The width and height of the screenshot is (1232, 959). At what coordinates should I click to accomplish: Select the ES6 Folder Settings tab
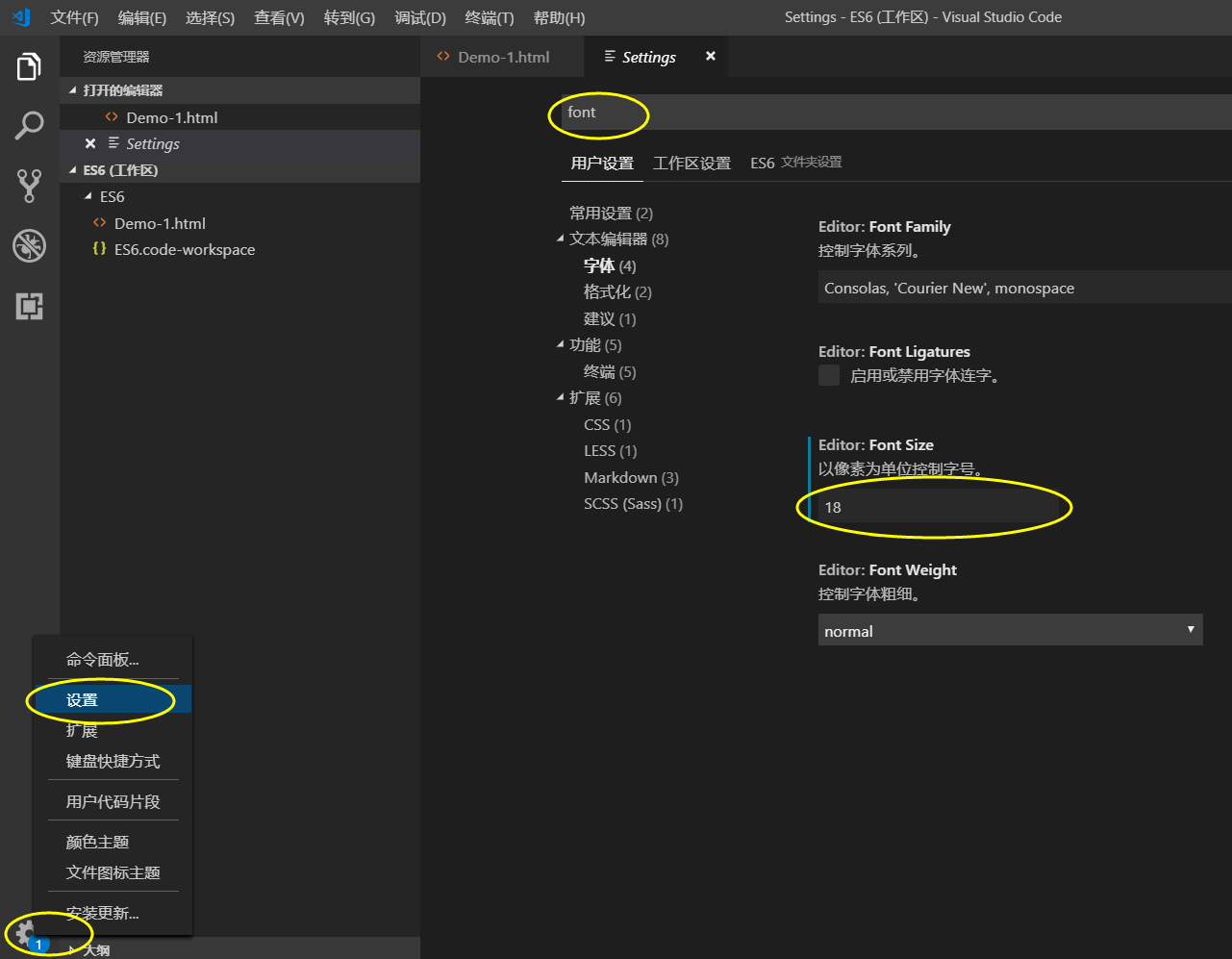coord(796,163)
